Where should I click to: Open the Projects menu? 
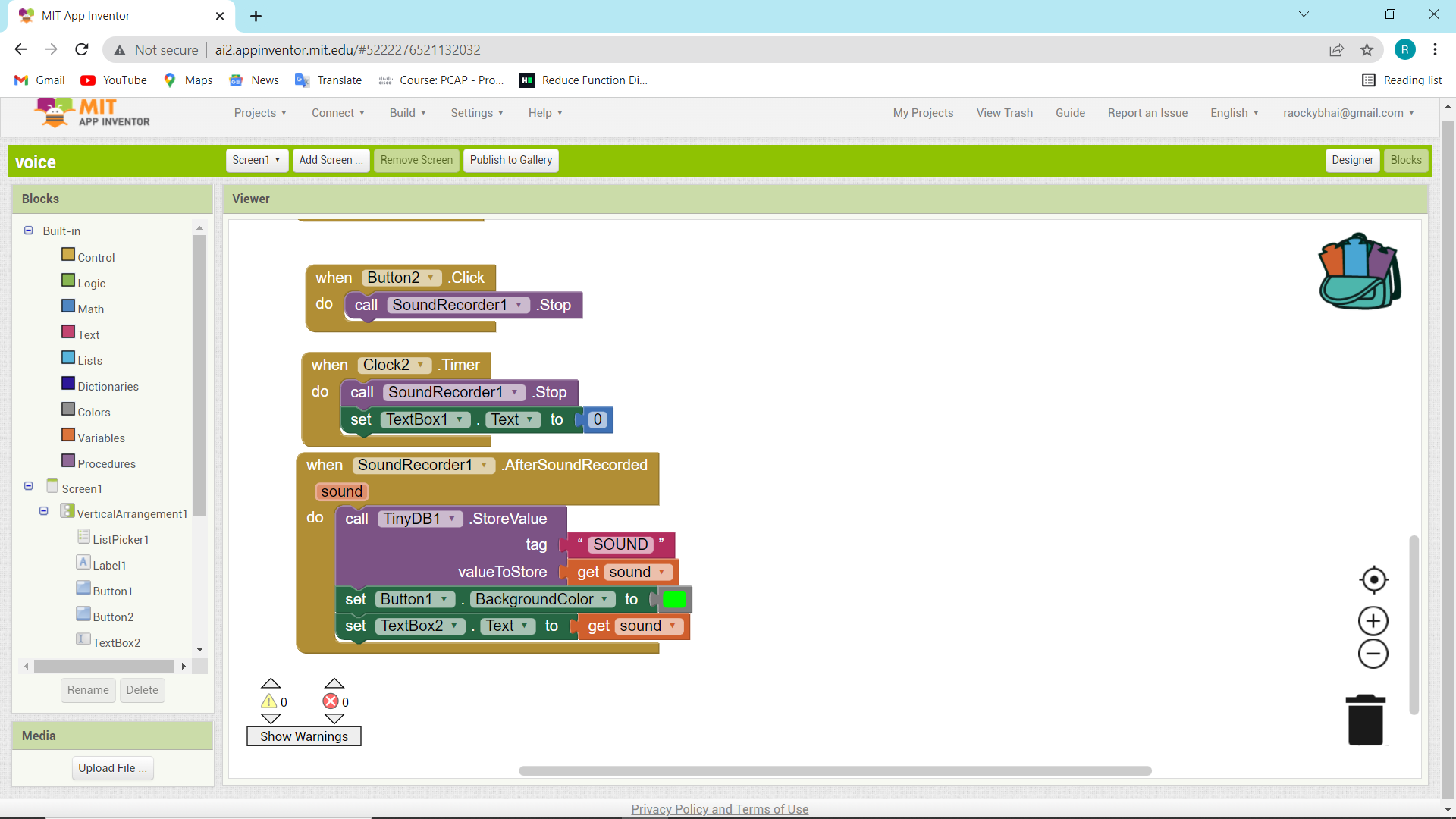coord(260,113)
